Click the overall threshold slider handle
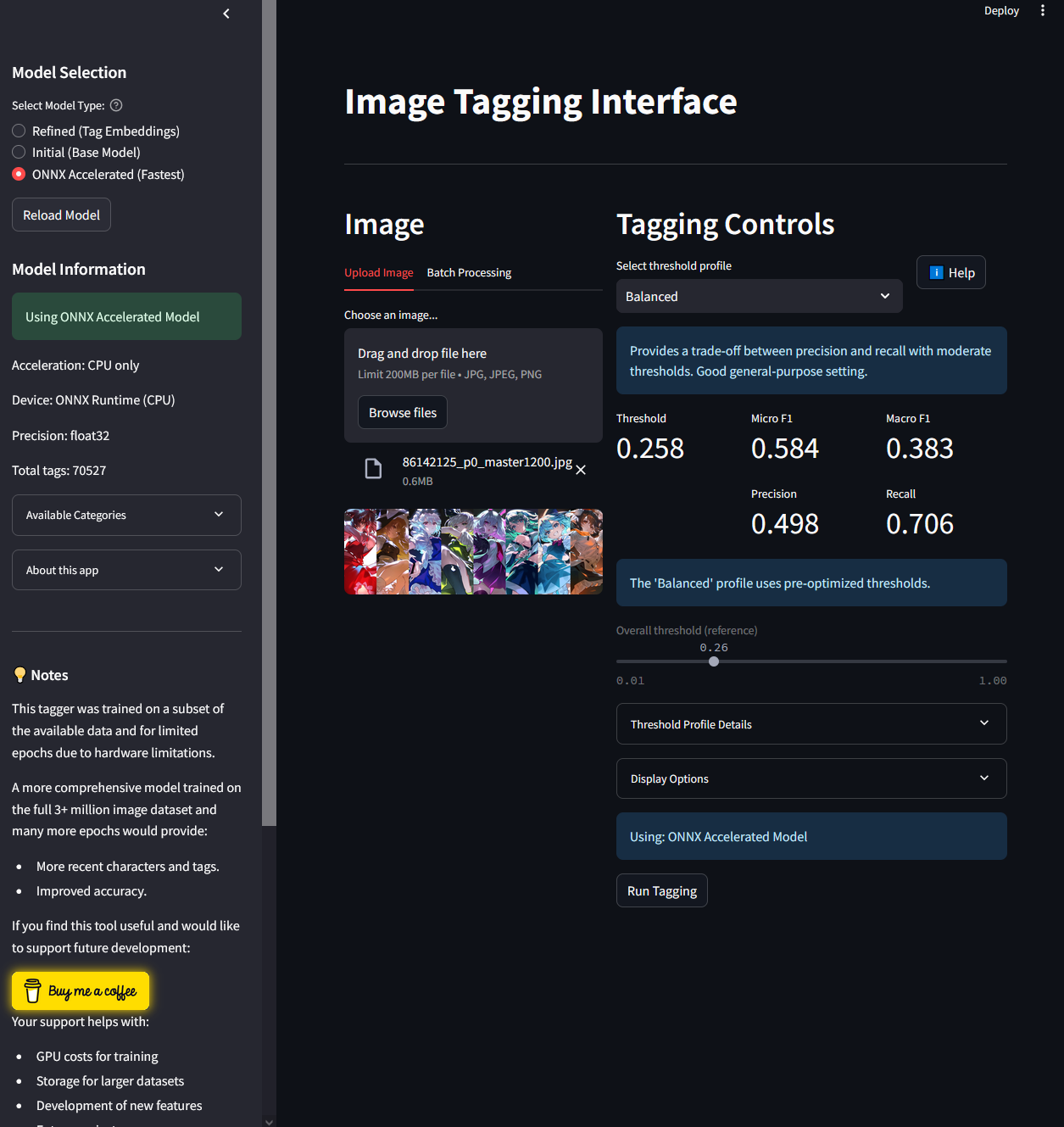 click(714, 661)
